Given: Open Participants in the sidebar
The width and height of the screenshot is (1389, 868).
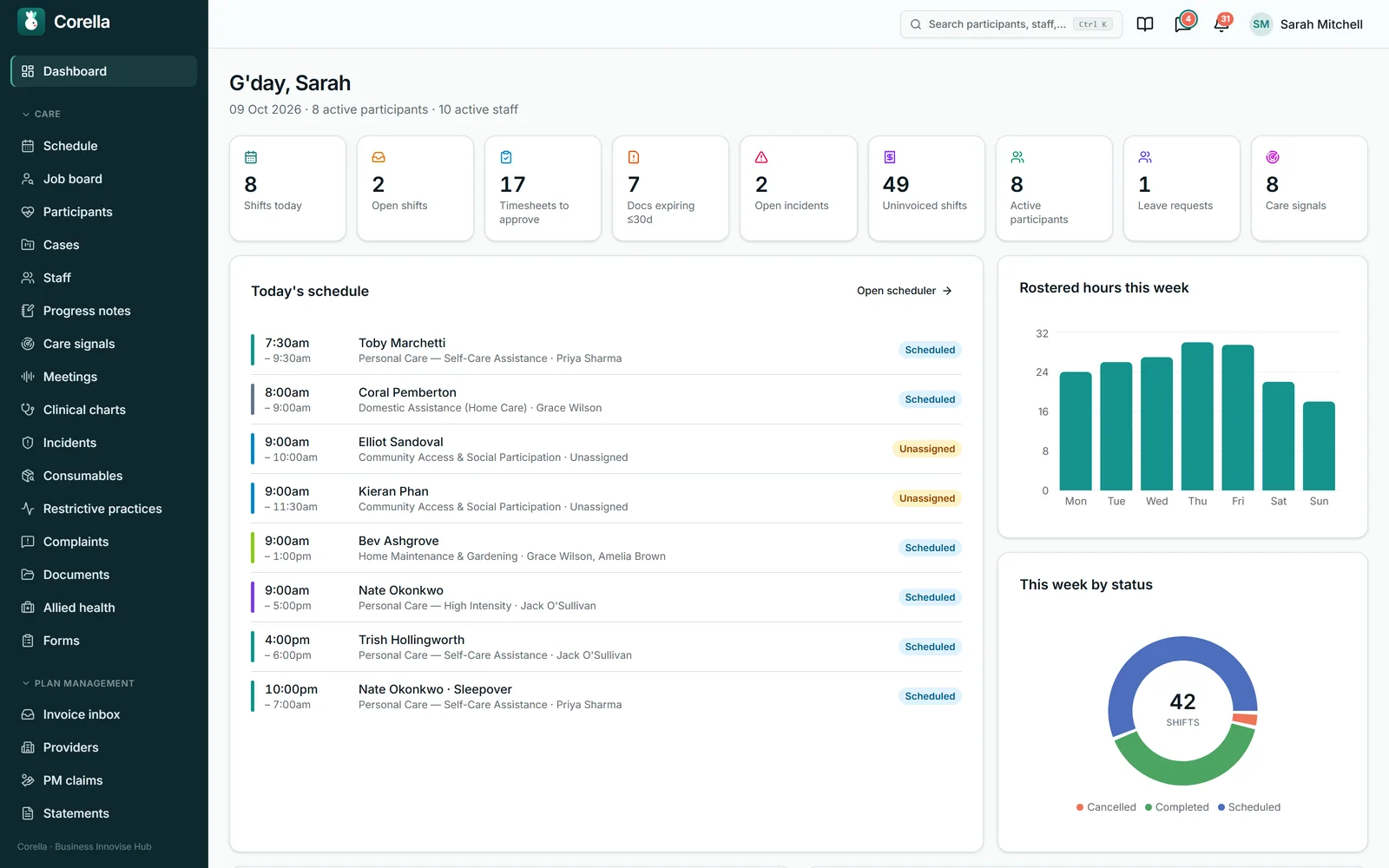Looking at the screenshot, I should [x=104, y=212].
